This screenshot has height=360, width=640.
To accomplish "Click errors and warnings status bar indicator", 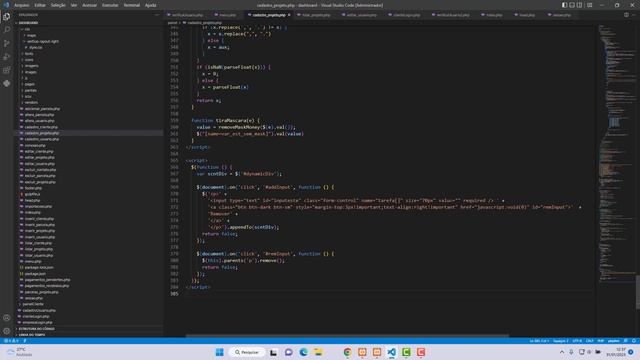I will (x=11, y=341).
